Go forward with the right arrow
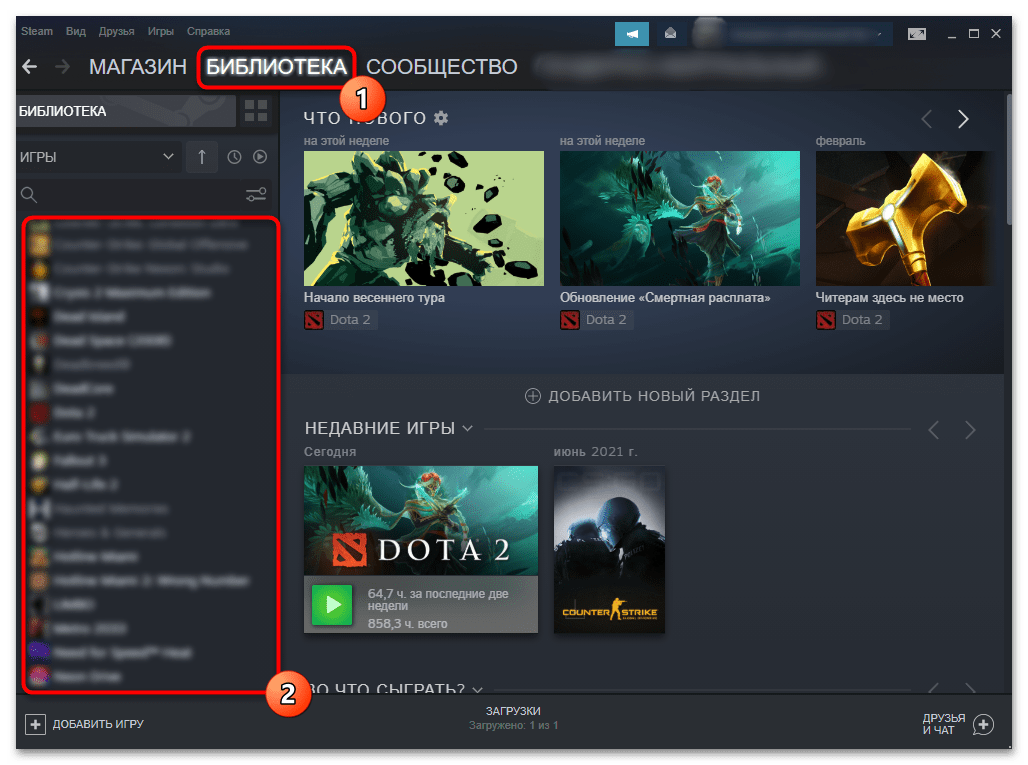 pyautogui.click(x=62, y=66)
